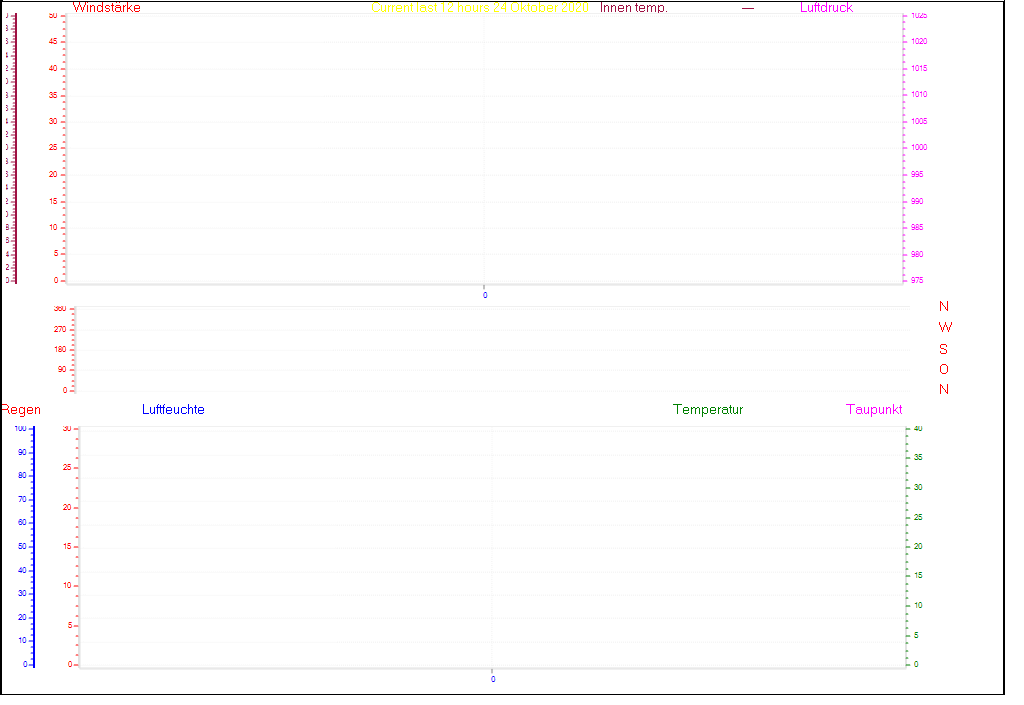The height and width of the screenshot is (705, 1024).
Task: Click the 15 mark on red rain axis
Action: tap(69, 547)
